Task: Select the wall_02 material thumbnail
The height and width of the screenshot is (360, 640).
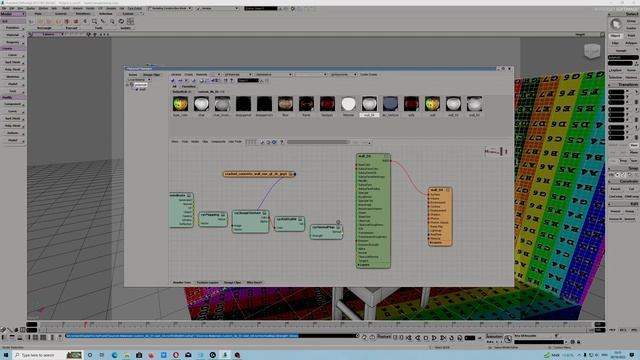Action: point(453,104)
